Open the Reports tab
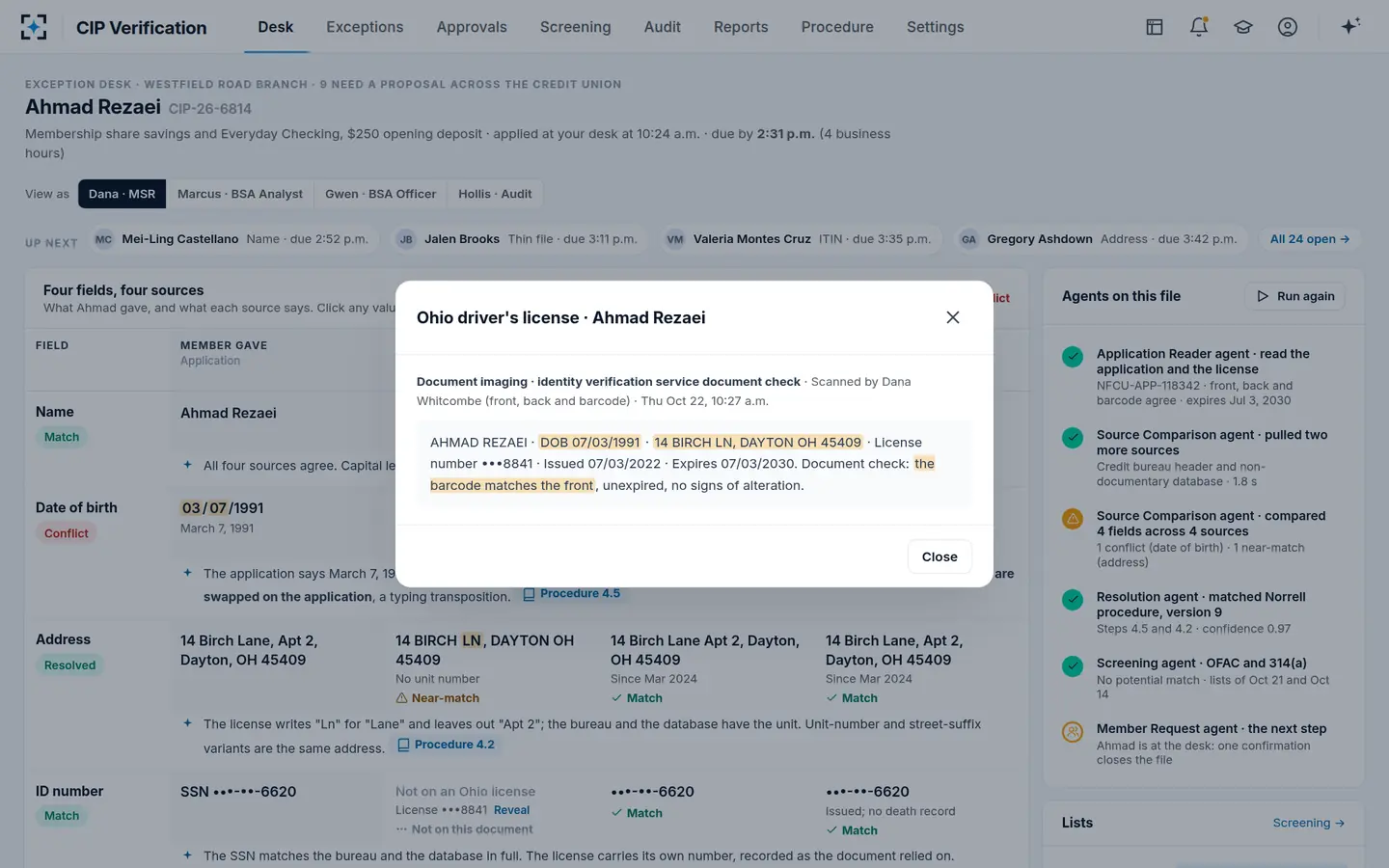The image size is (1389, 868). point(741,27)
